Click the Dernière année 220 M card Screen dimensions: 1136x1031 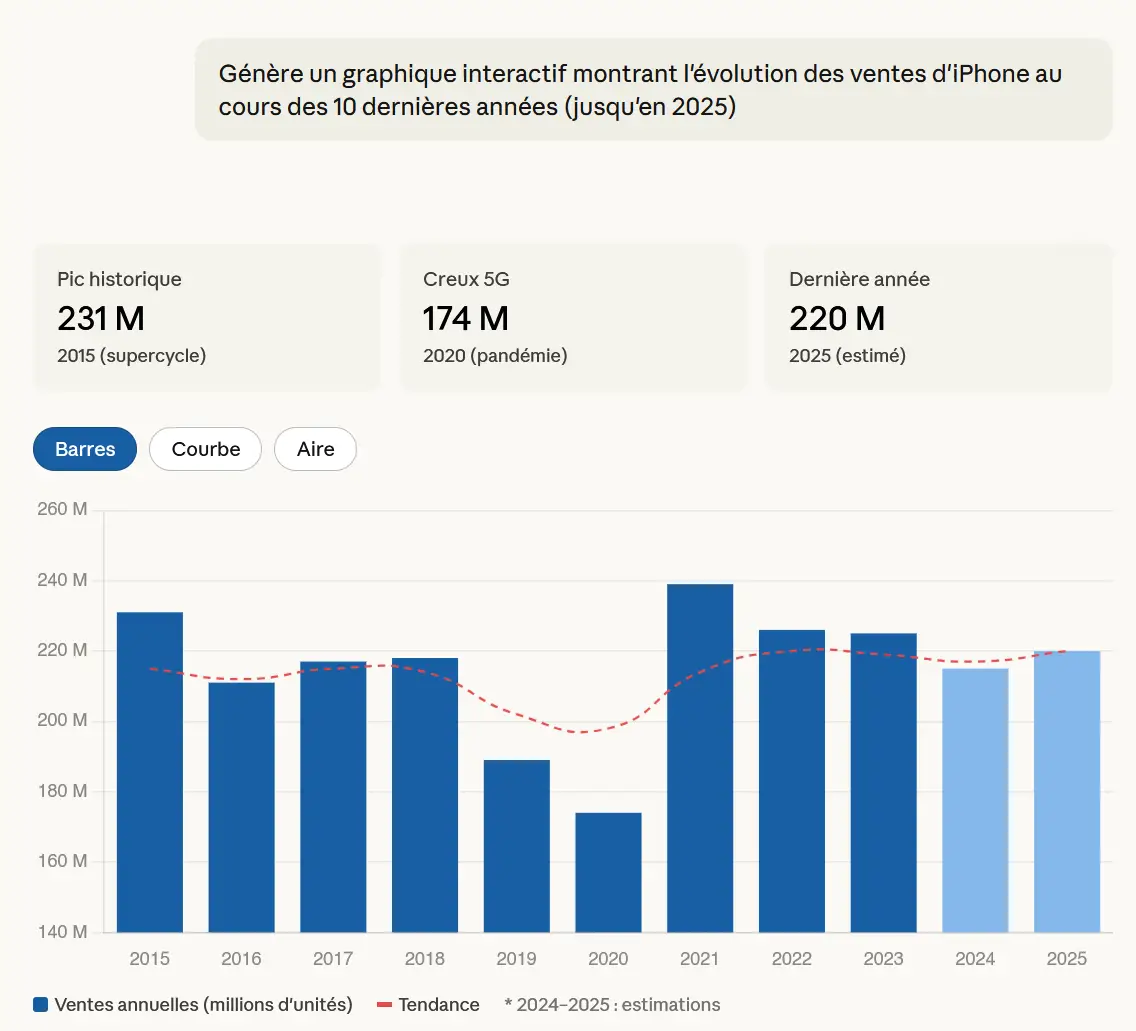click(938, 318)
